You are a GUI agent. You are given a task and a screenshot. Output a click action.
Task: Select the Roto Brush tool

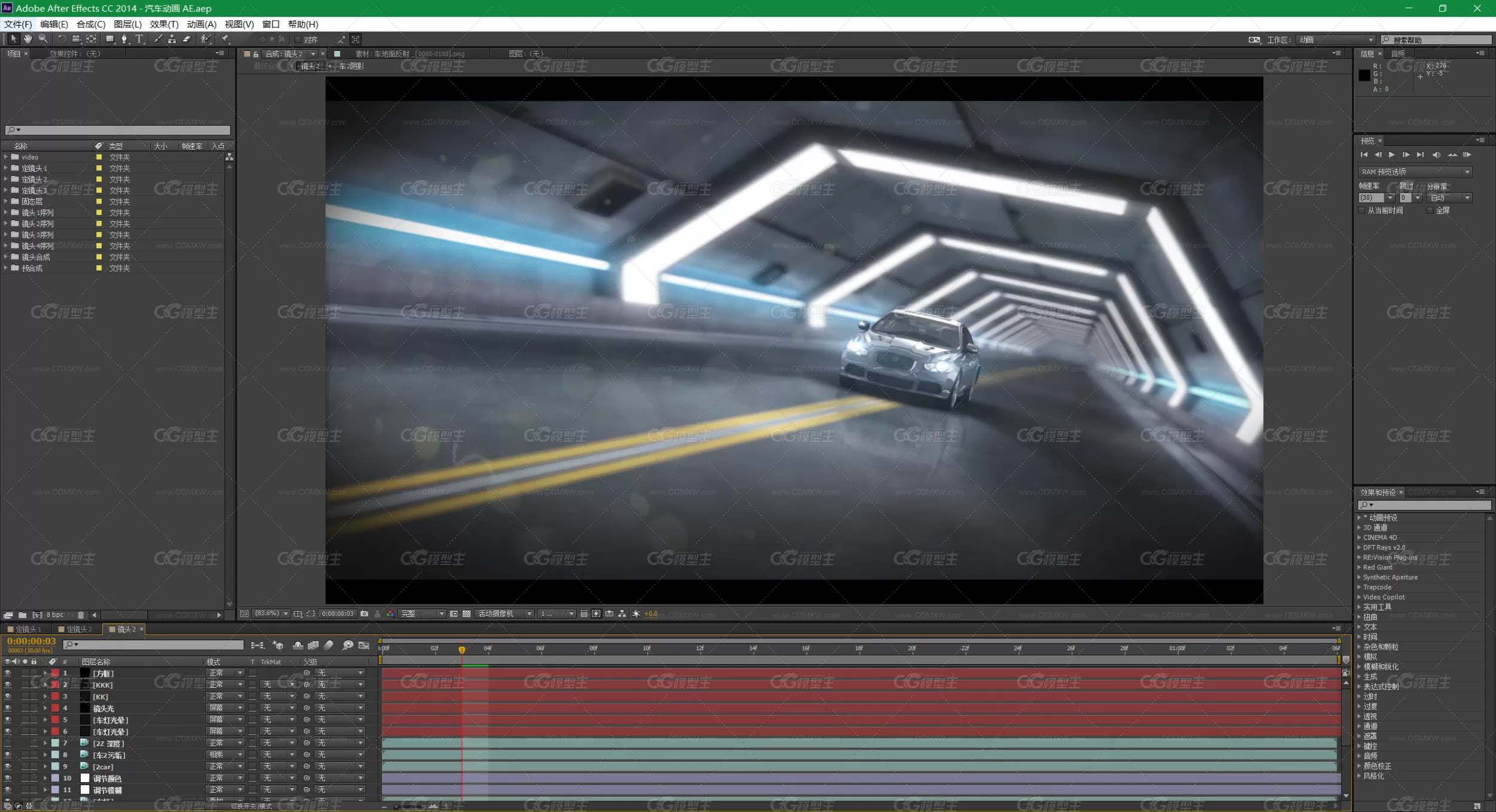pos(205,39)
